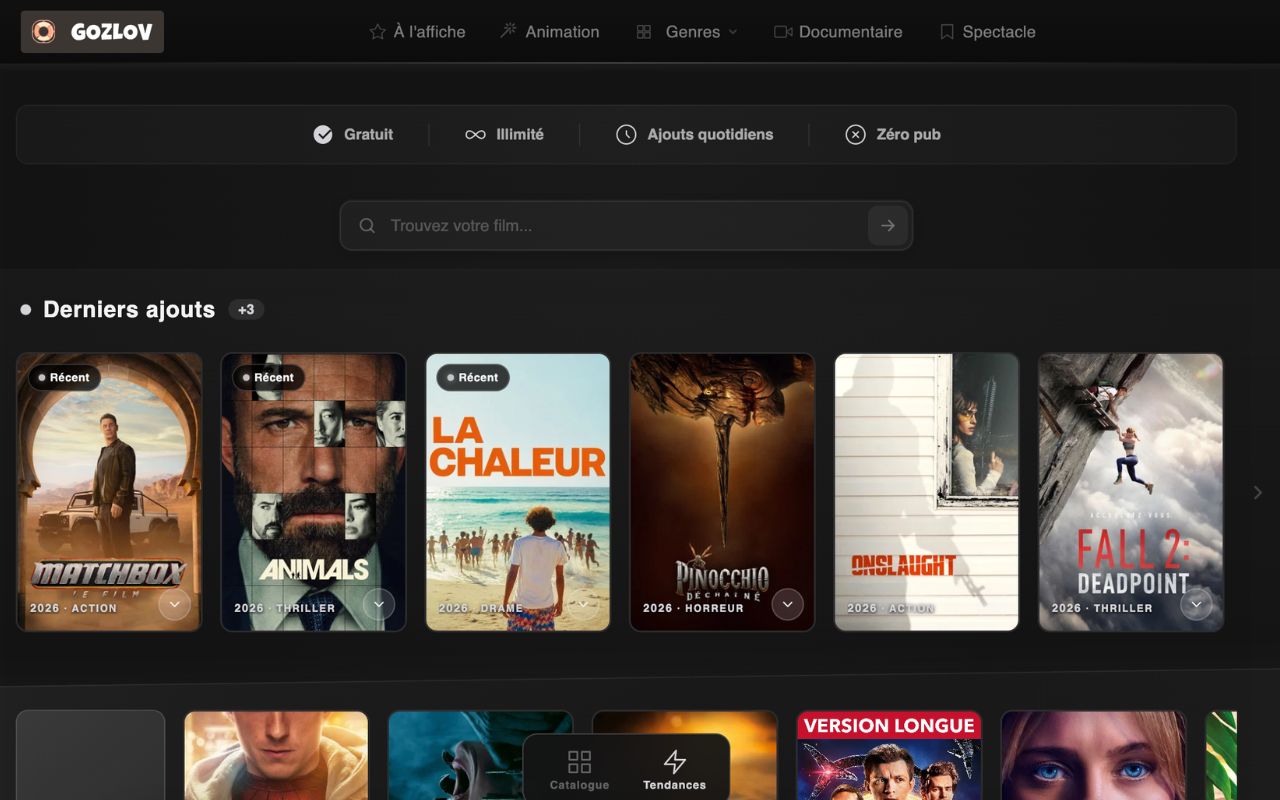Expand the chevron on the Animals card

(379, 604)
